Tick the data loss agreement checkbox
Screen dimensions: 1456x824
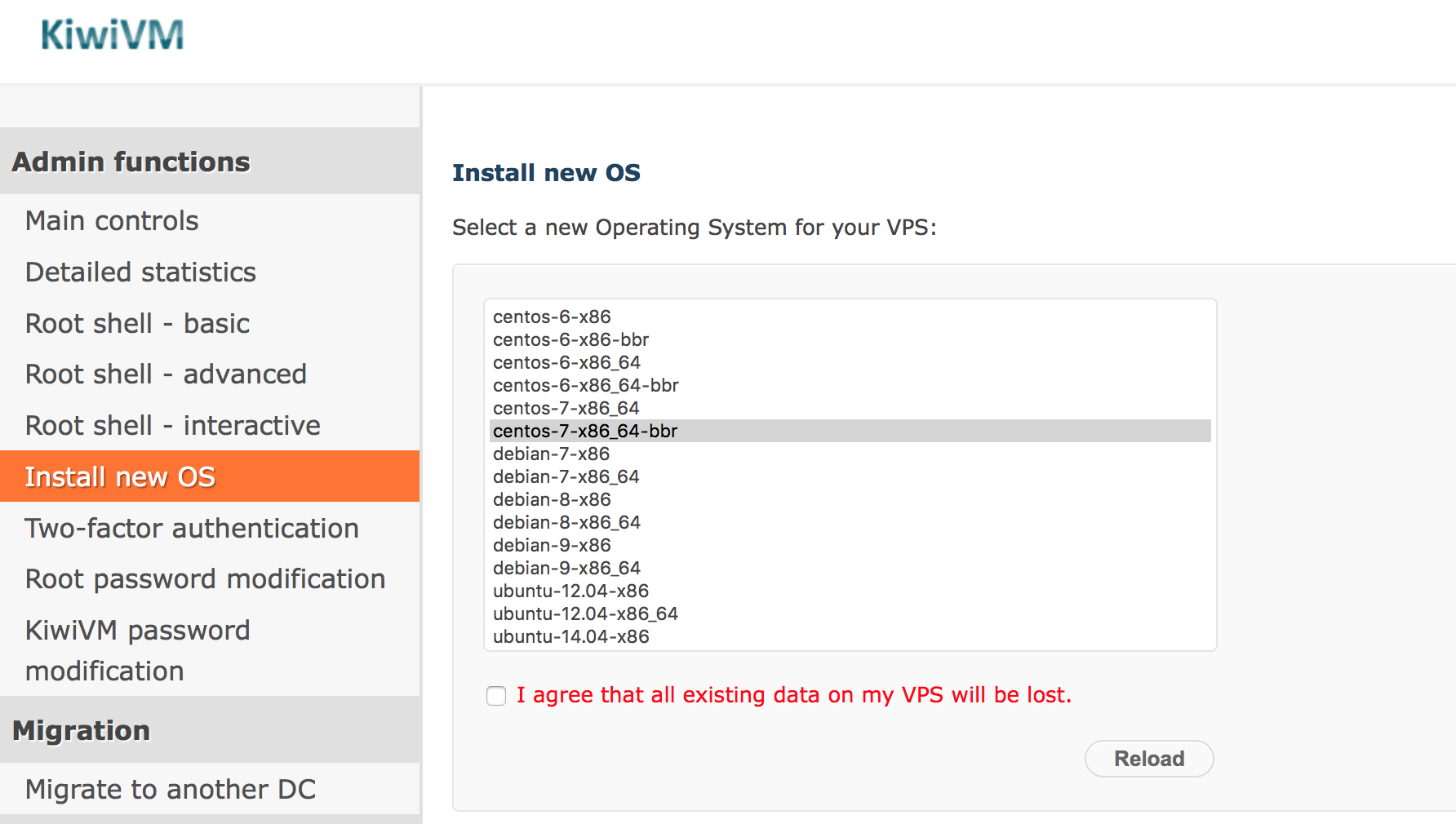(496, 696)
